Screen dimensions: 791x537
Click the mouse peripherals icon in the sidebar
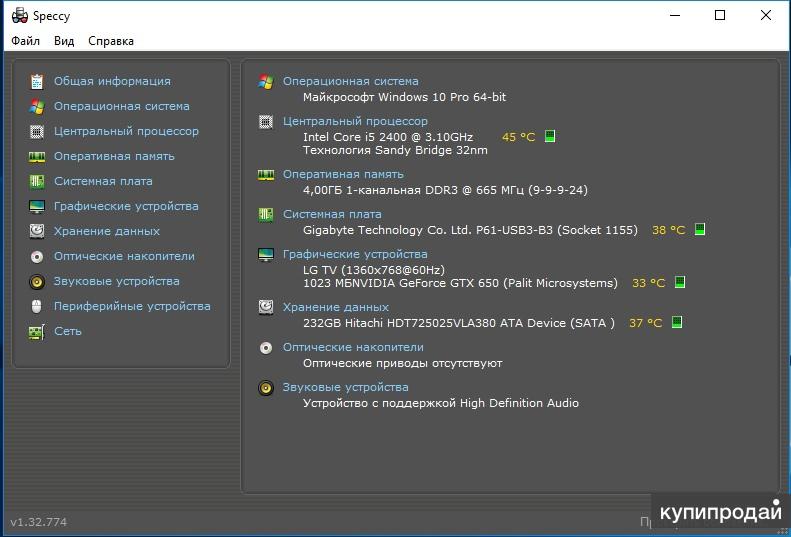coord(37,306)
